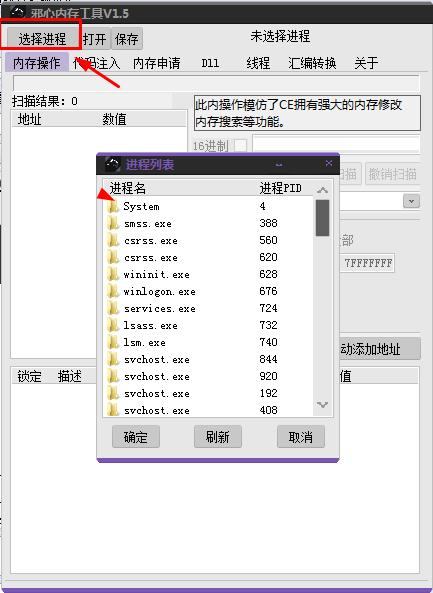Screen dimensions: 433x593
Task: Click the lsass.exe process icon
Action: [x=113, y=326]
